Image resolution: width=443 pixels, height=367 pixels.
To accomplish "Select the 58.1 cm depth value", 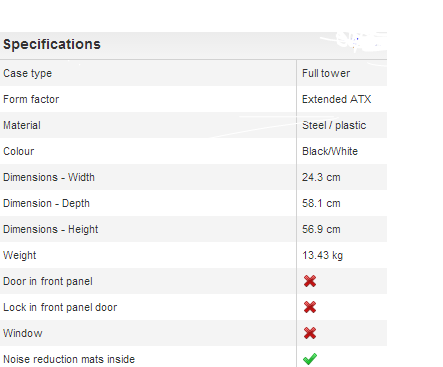I will [321, 203].
